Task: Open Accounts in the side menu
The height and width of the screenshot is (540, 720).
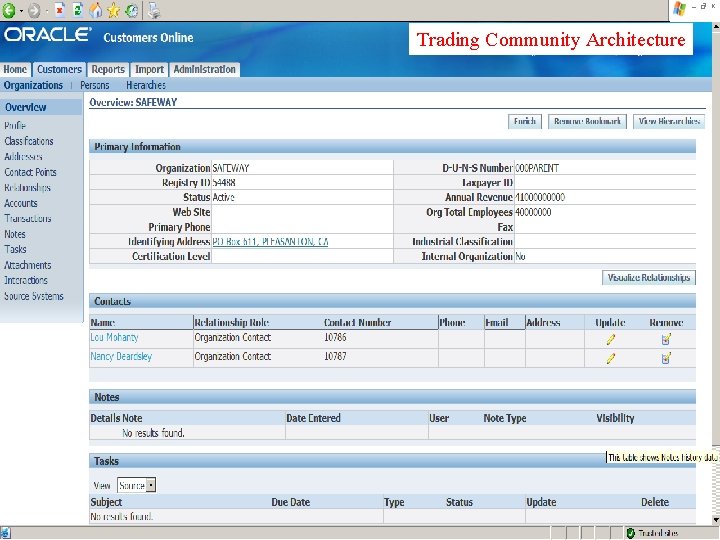Action: pos(21,203)
